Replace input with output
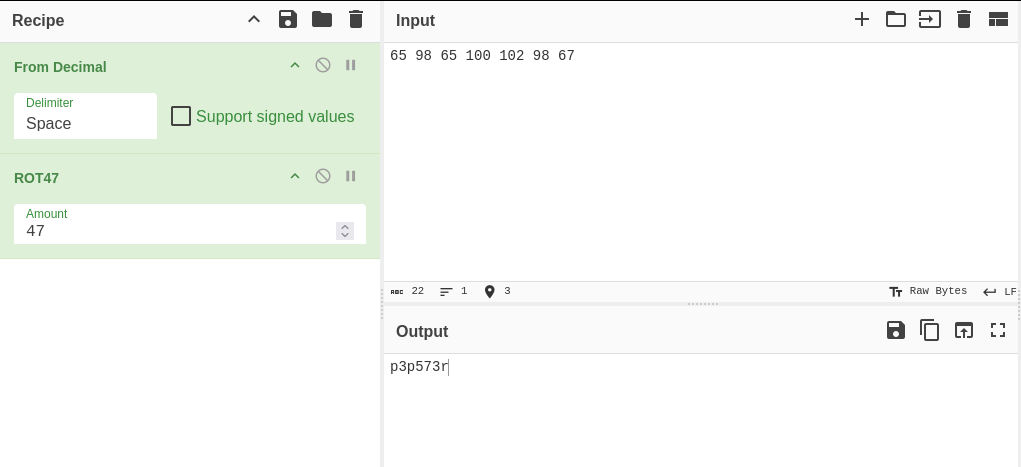The height and width of the screenshot is (467, 1021). tap(964, 330)
